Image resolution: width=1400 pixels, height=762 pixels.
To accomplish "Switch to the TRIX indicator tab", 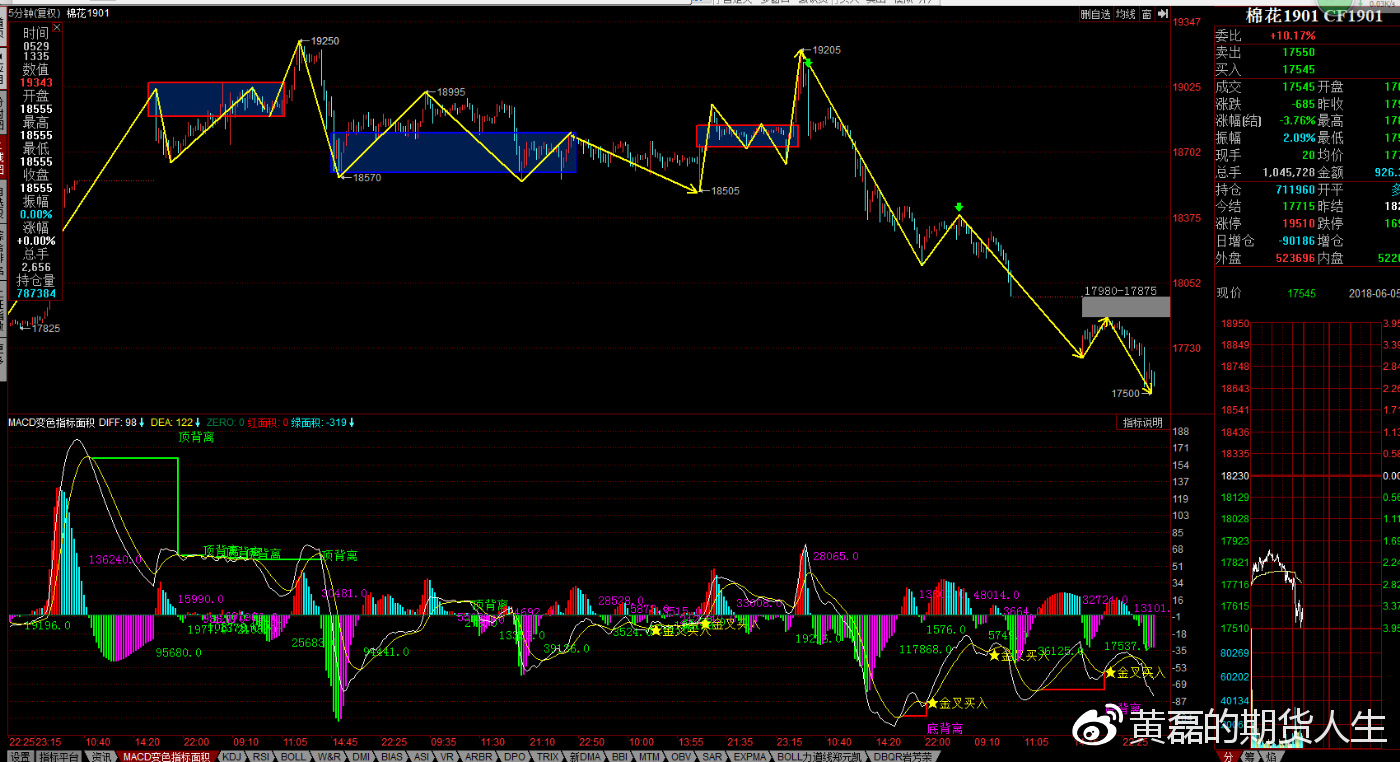I will click(548, 756).
